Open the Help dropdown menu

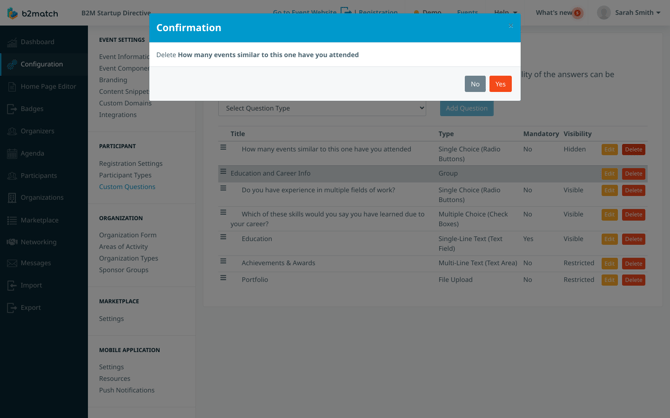click(506, 13)
